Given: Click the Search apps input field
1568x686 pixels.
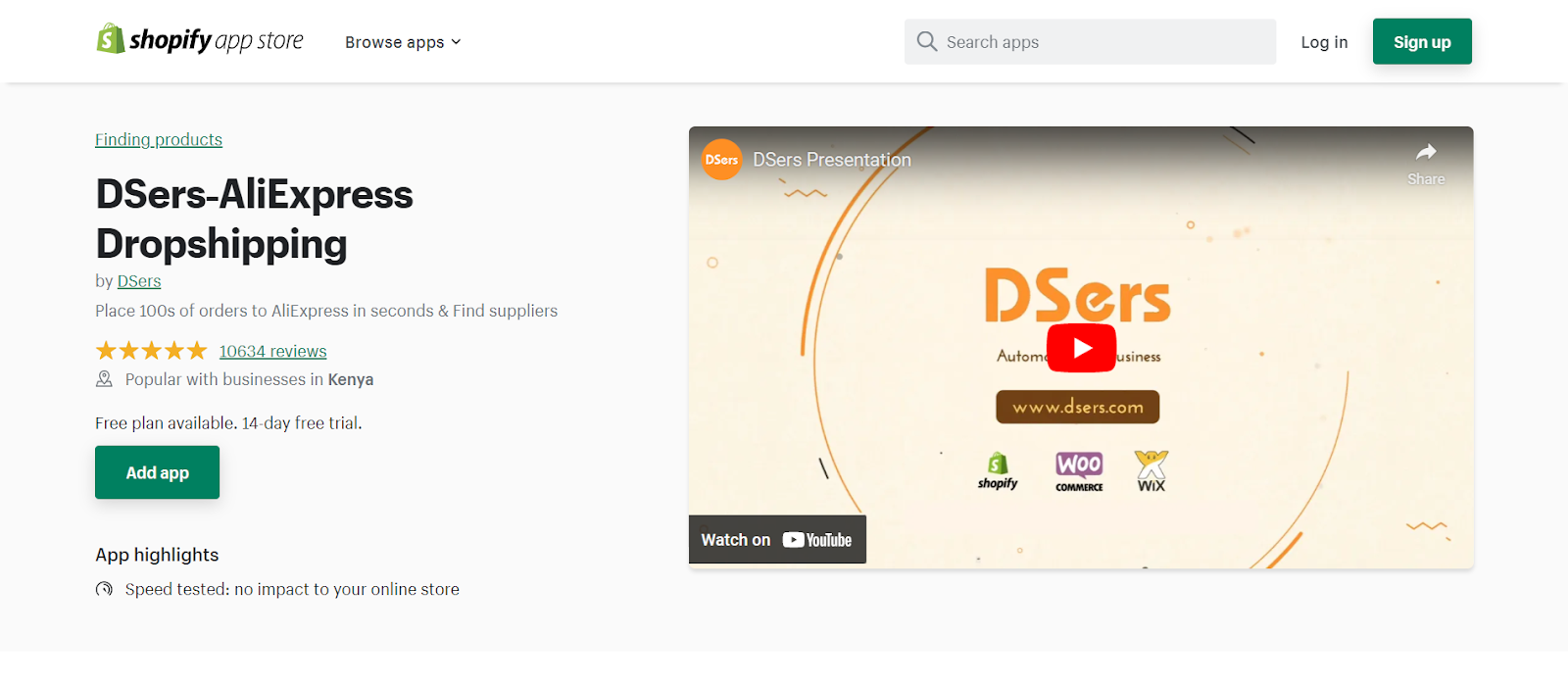Looking at the screenshot, I should (1090, 42).
